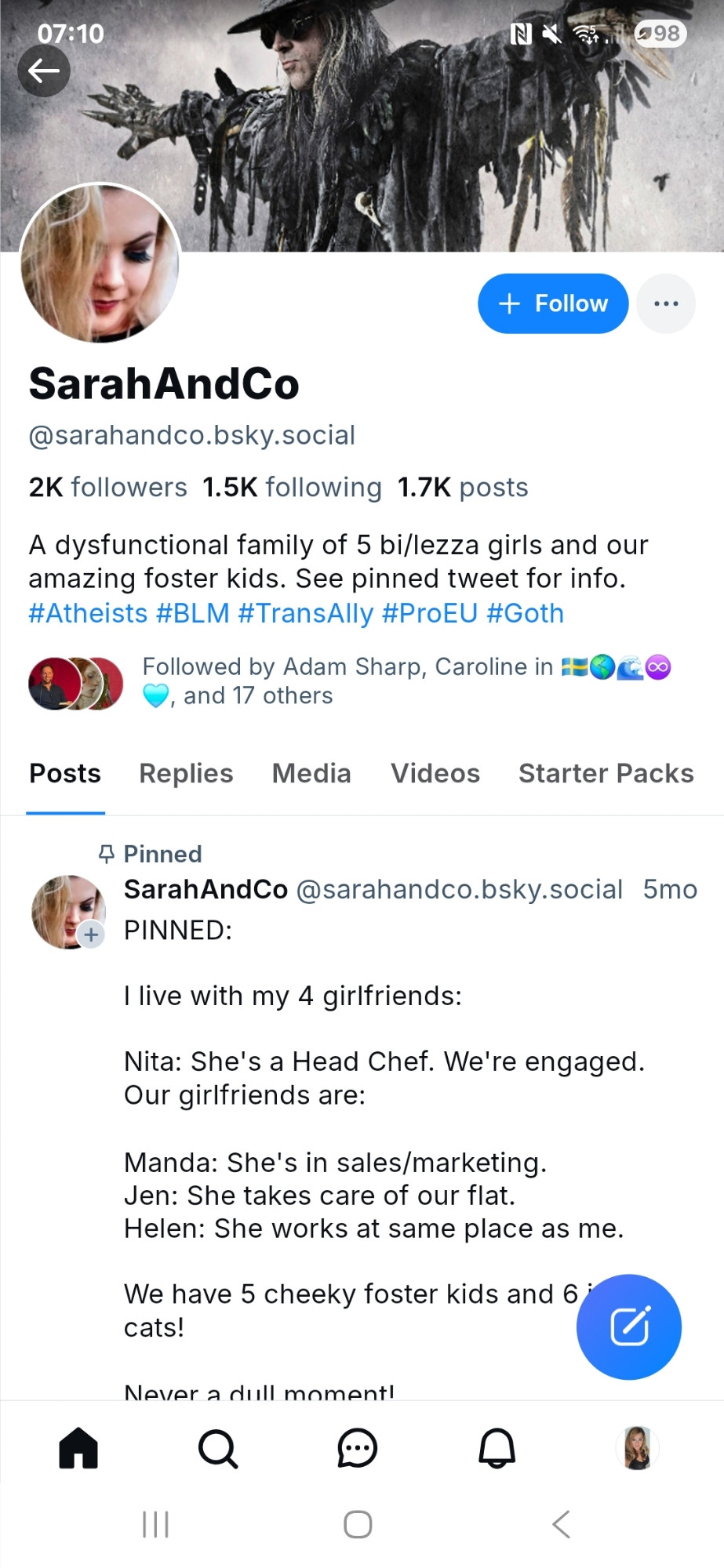Switch to the Media tab
Image resolution: width=724 pixels, height=1568 pixels.
(x=311, y=774)
